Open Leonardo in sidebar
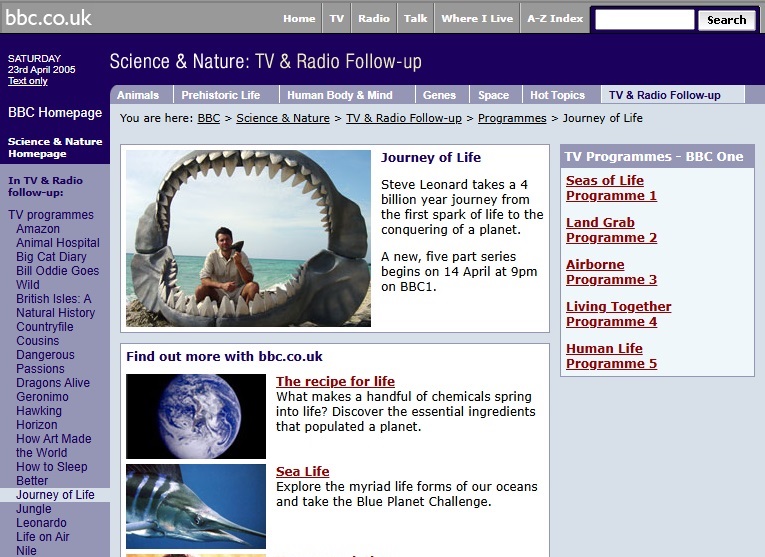Image resolution: width=765 pixels, height=557 pixels. pyautogui.click(x=41, y=523)
